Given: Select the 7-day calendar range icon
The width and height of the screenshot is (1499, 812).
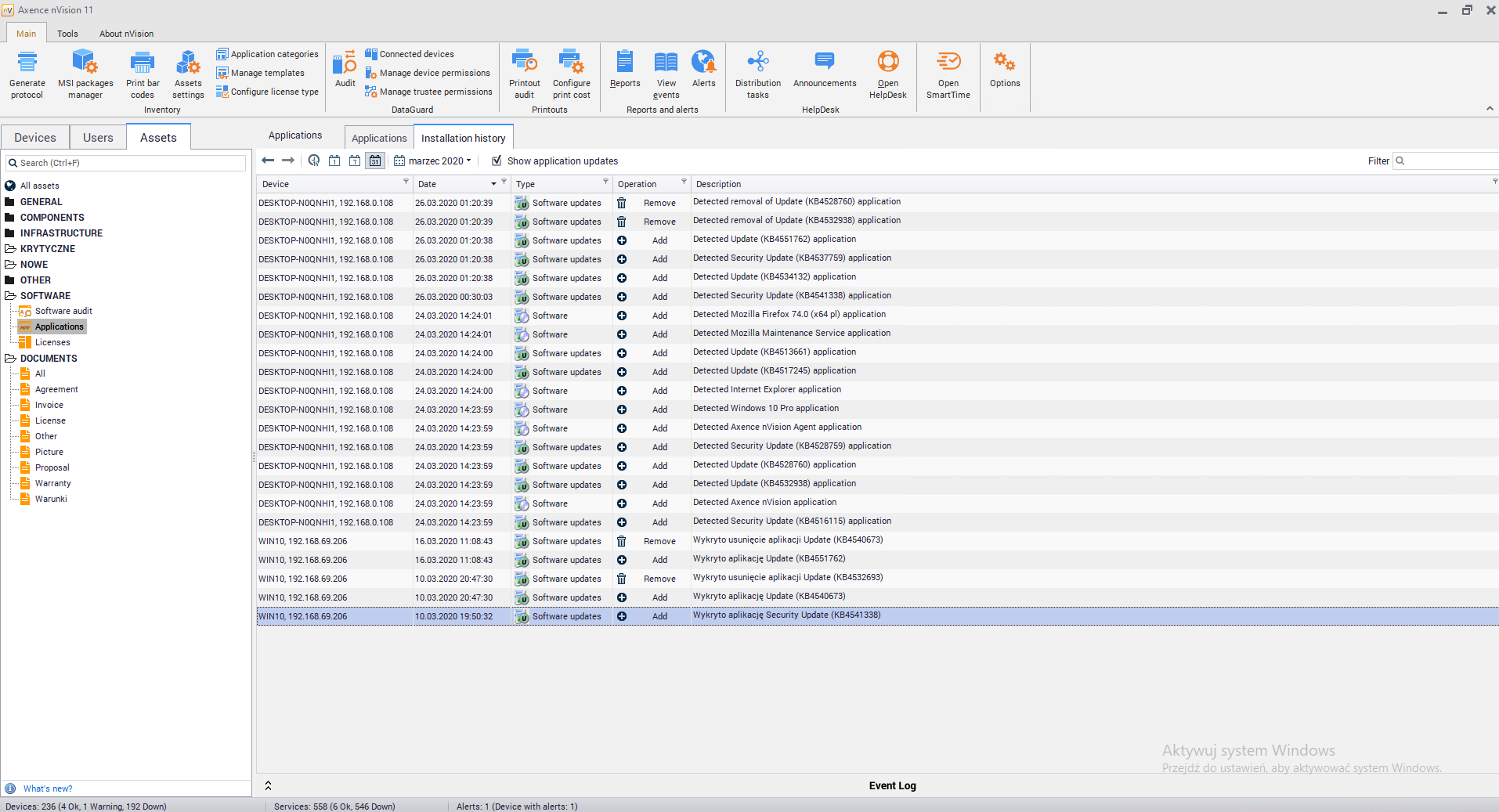Looking at the screenshot, I should pyautogui.click(x=355, y=161).
